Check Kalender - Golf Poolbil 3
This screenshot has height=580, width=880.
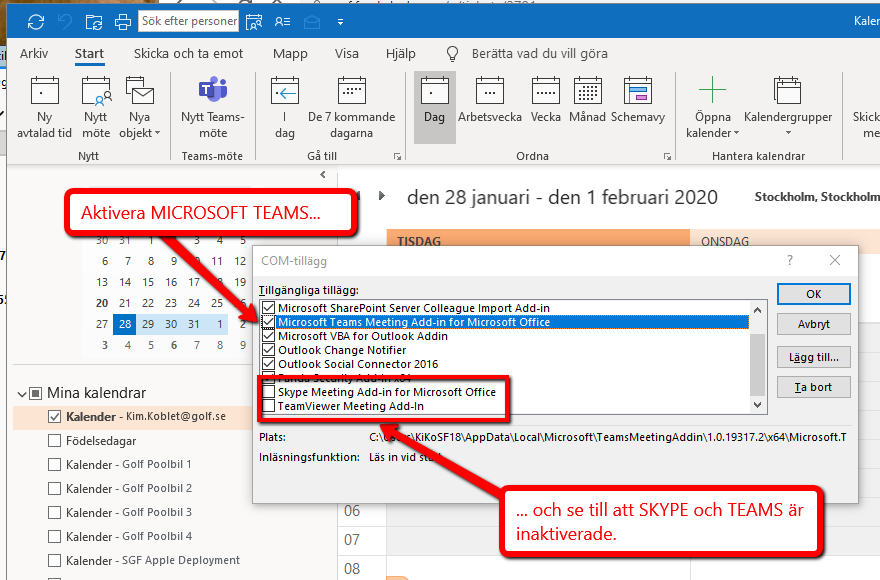tap(54, 513)
